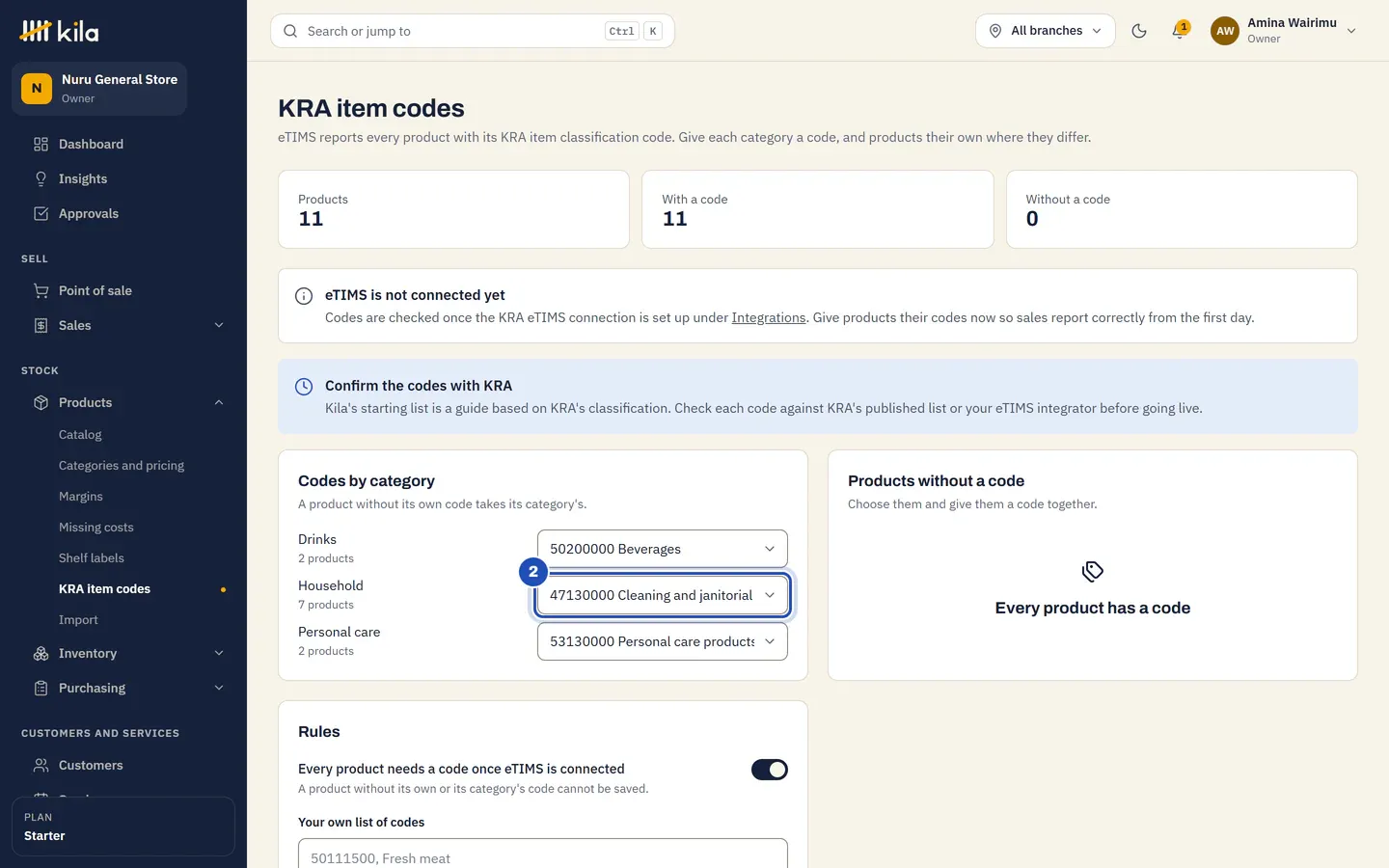Open the All branches dropdown
This screenshot has width=1389, height=868.
[x=1046, y=31]
